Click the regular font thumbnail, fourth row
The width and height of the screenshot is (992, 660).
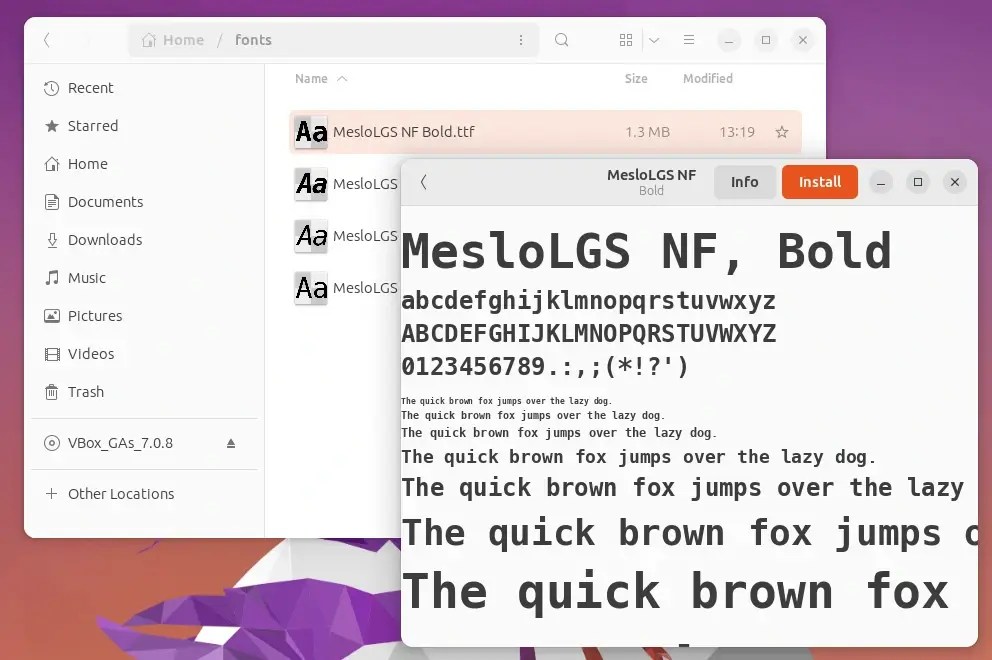pos(311,287)
